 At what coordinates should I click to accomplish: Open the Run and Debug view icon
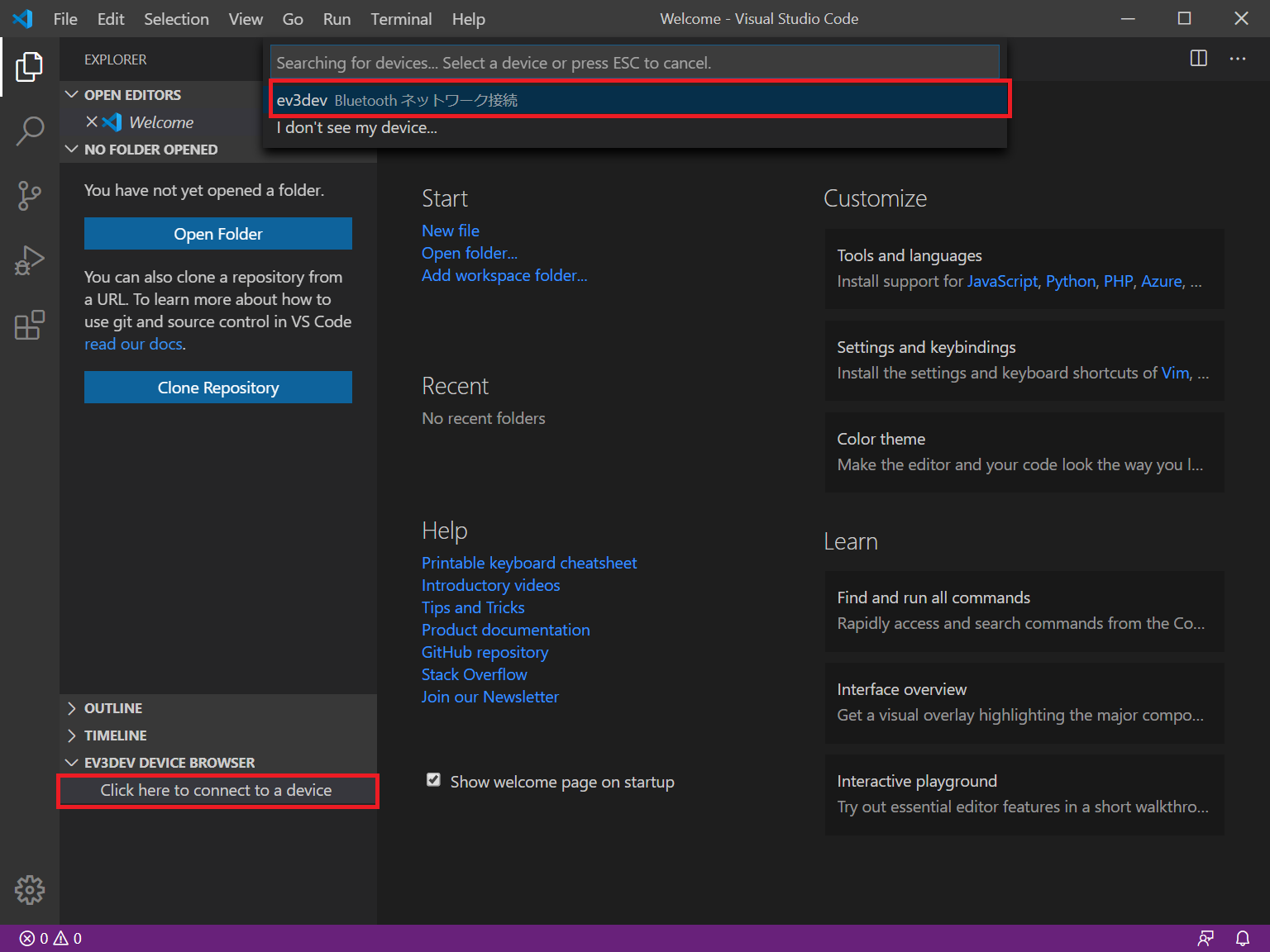(x=30, y=260)
